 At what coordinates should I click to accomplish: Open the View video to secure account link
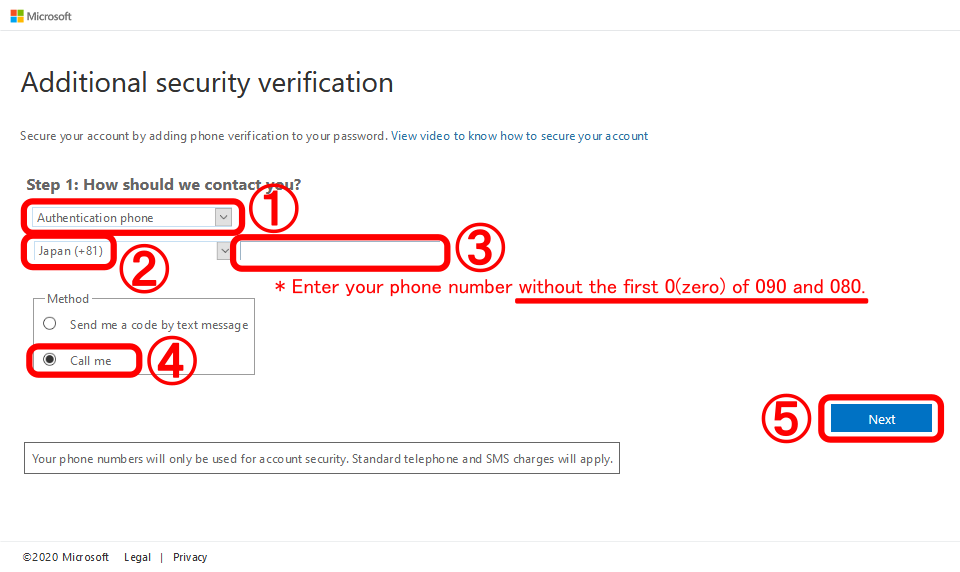[519, 136]
